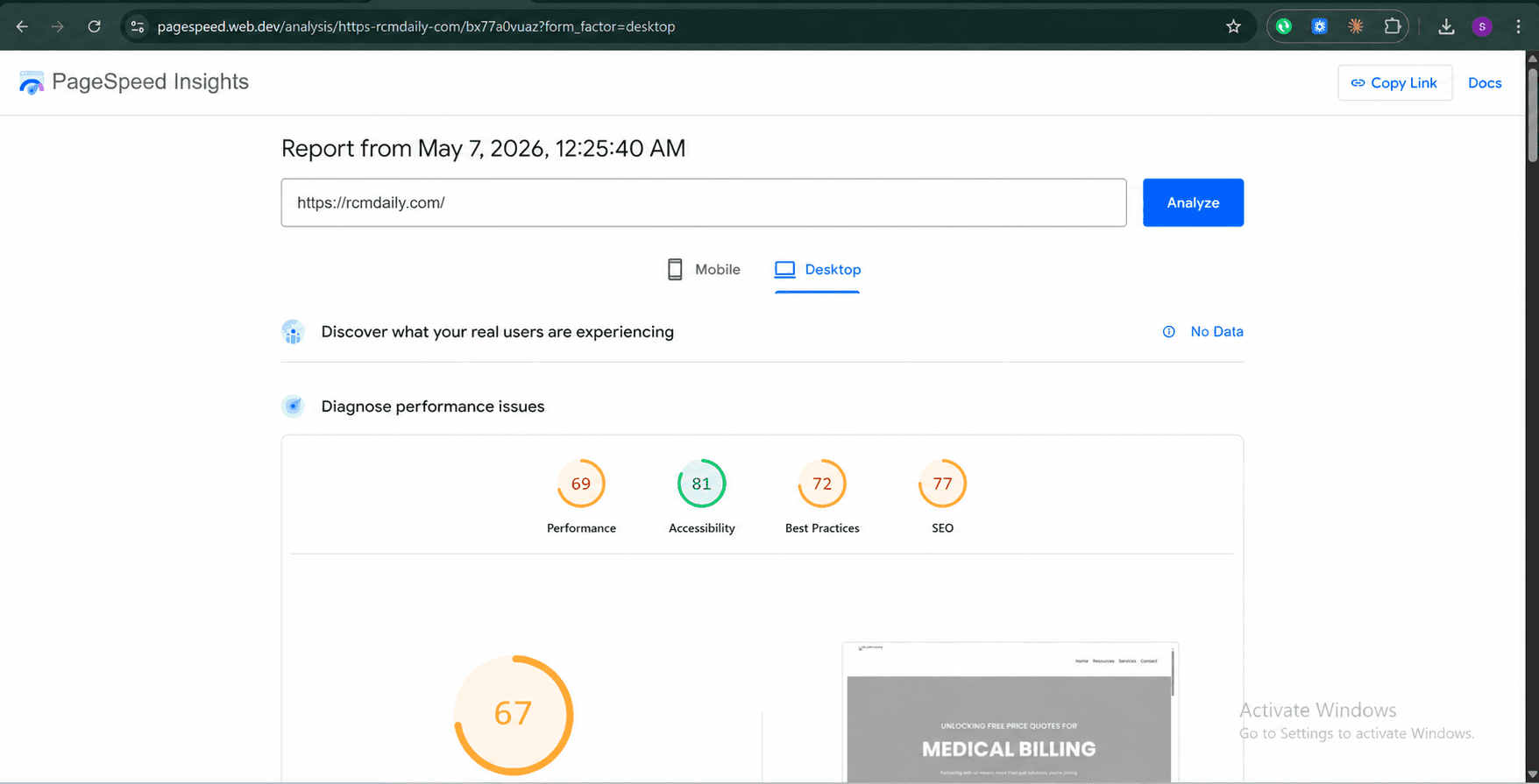Reload the page with the refresh icon
Viewport: 1539px width, 784px height.
94,26
